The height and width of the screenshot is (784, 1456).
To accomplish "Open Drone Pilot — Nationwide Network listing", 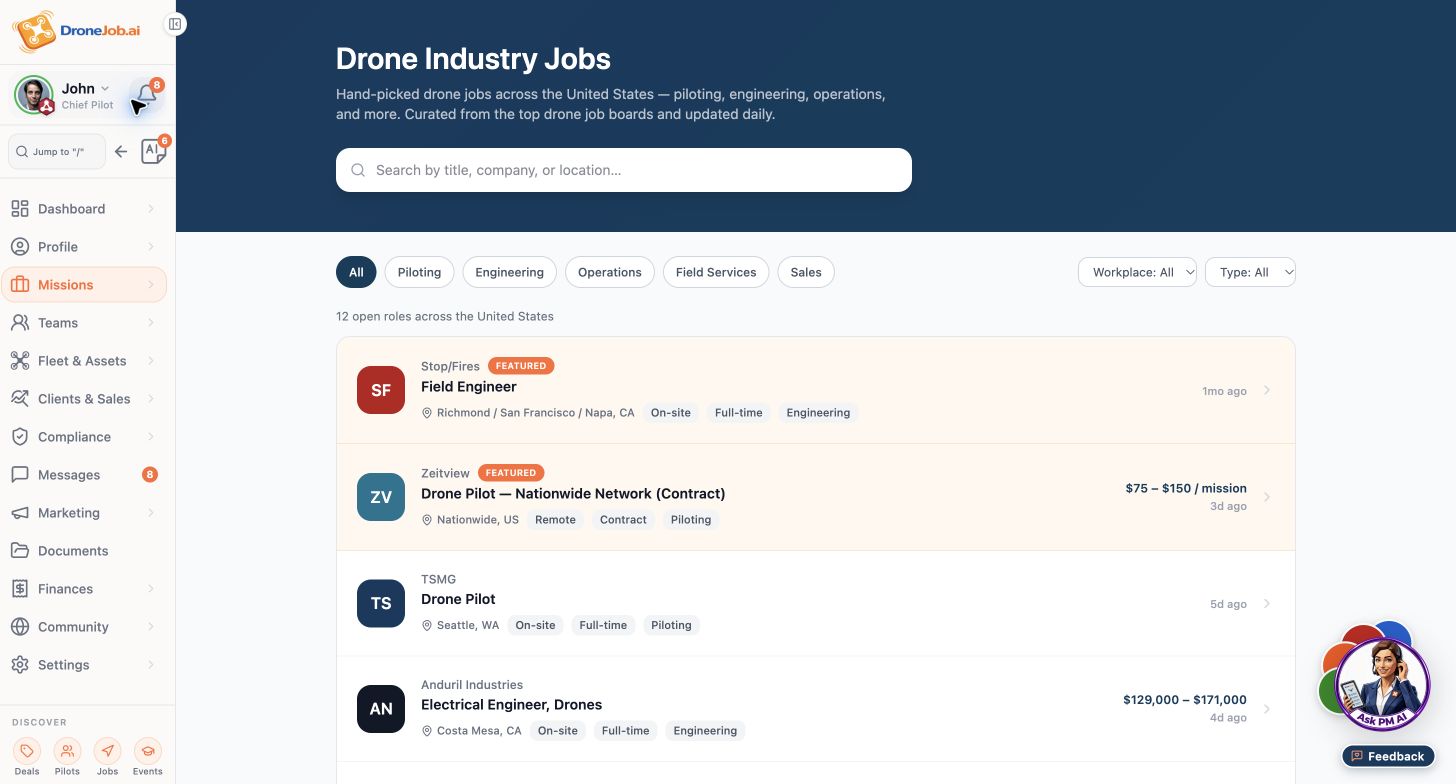I will click(816, 497).
